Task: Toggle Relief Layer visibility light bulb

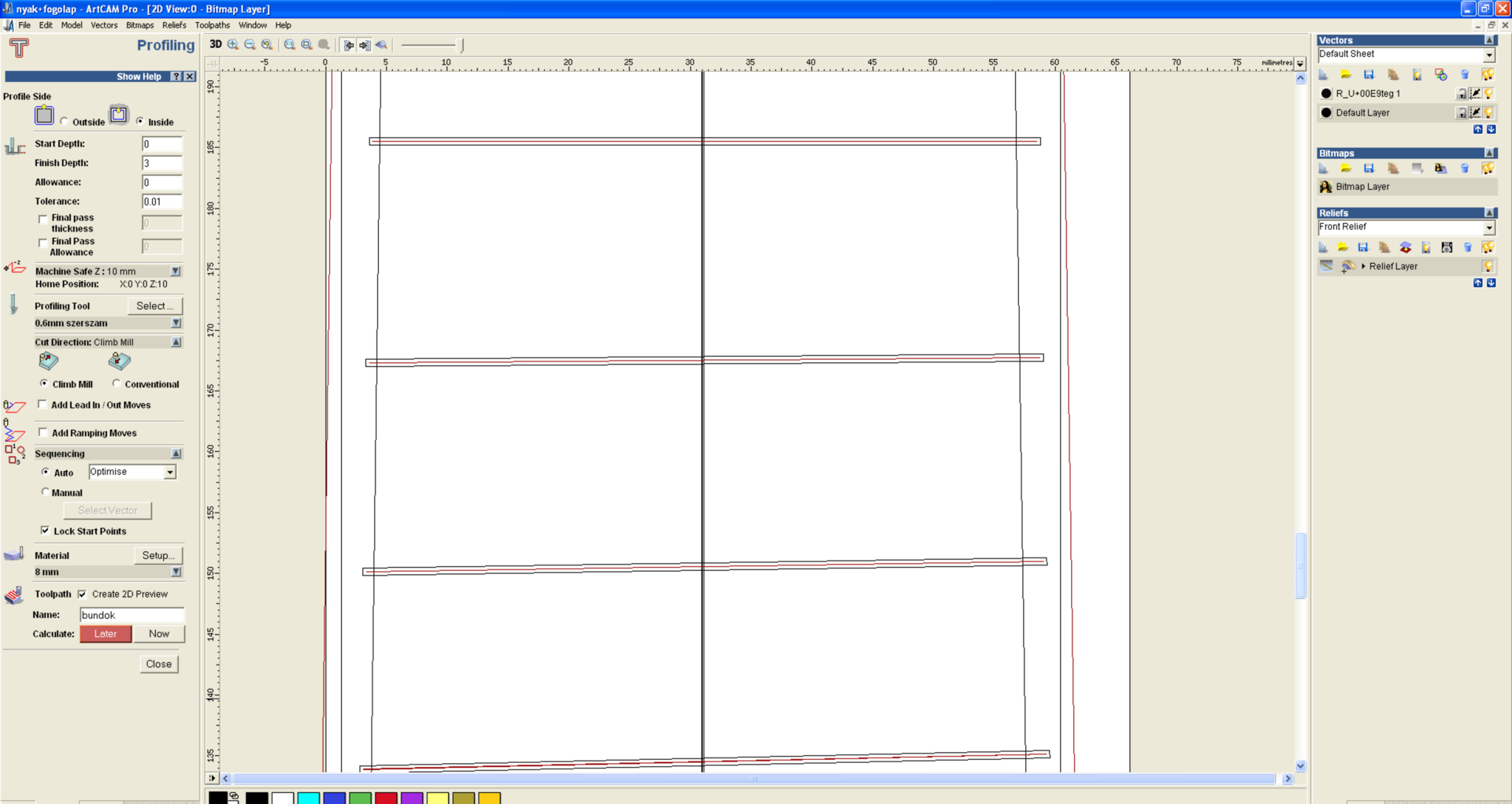Action: point(1488,266)
